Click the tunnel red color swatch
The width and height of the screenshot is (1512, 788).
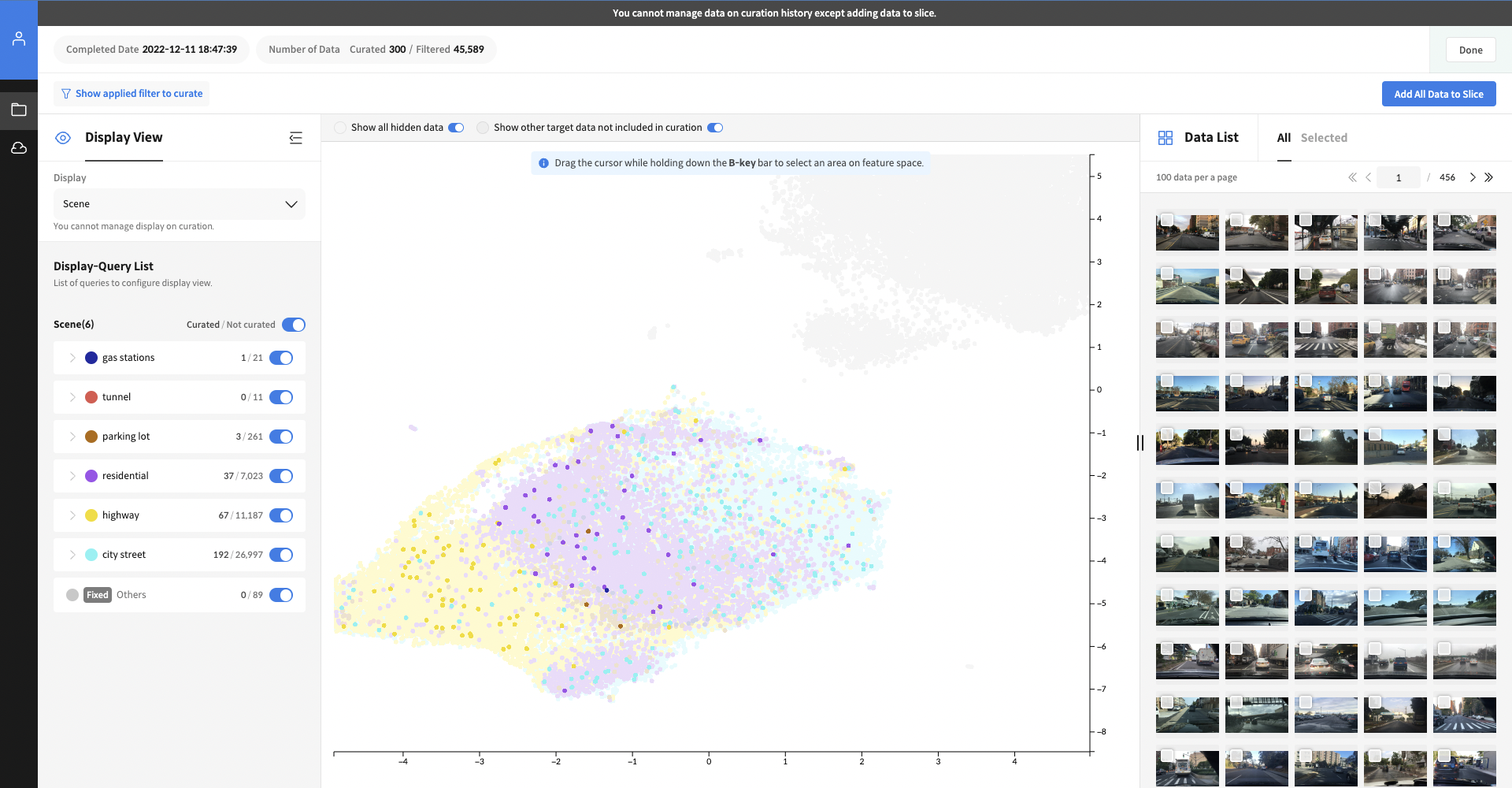pos(91,397)
